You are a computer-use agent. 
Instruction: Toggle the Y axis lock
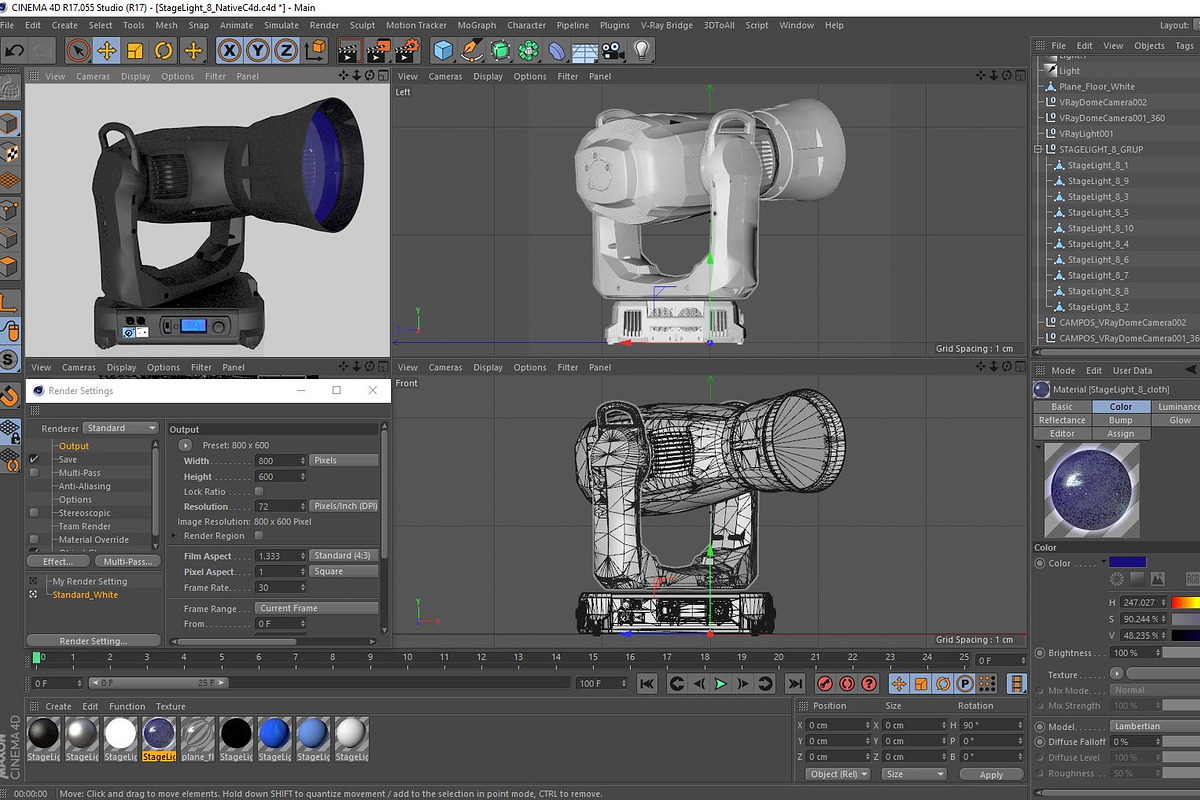tap(258, 50)
